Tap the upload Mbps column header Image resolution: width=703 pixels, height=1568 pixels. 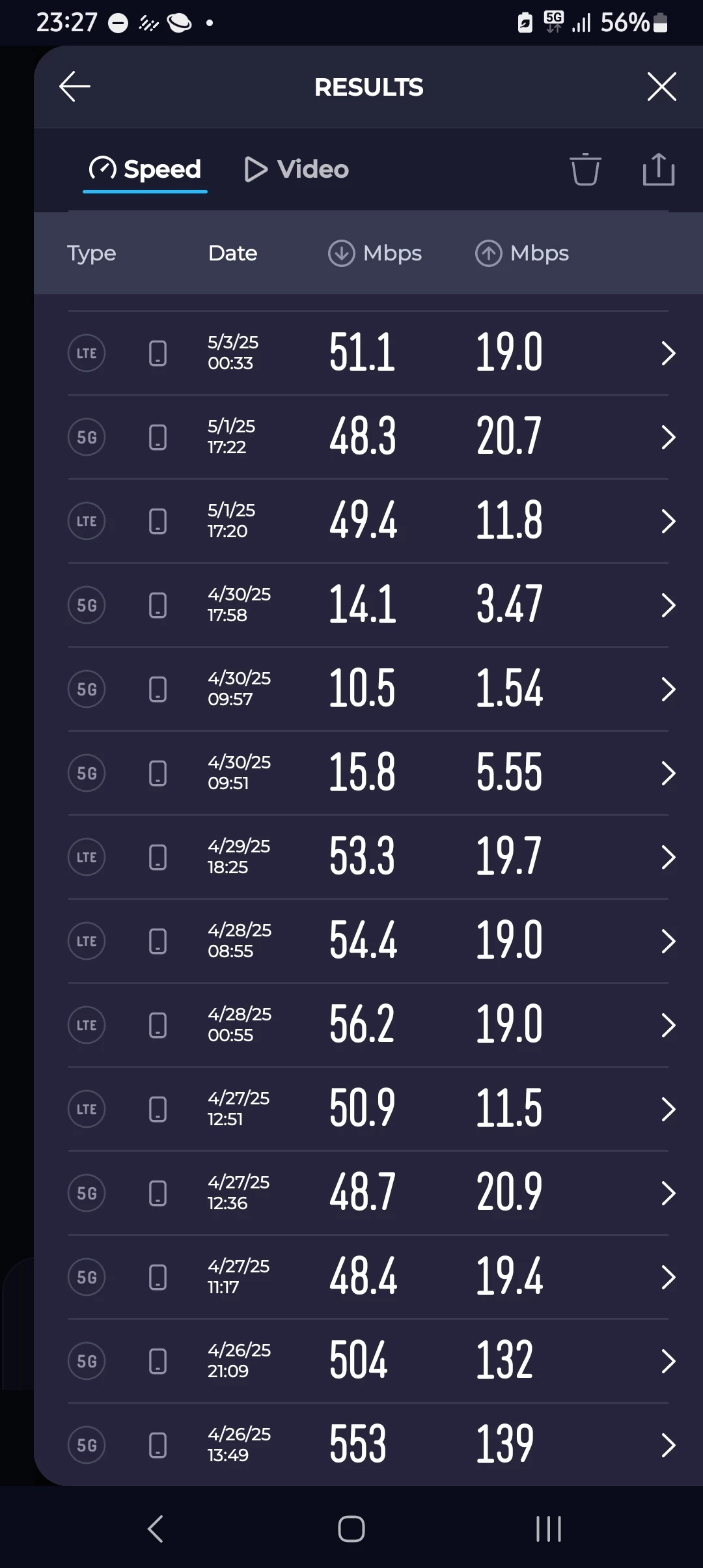pyautogui.click(x=522, y=253)
